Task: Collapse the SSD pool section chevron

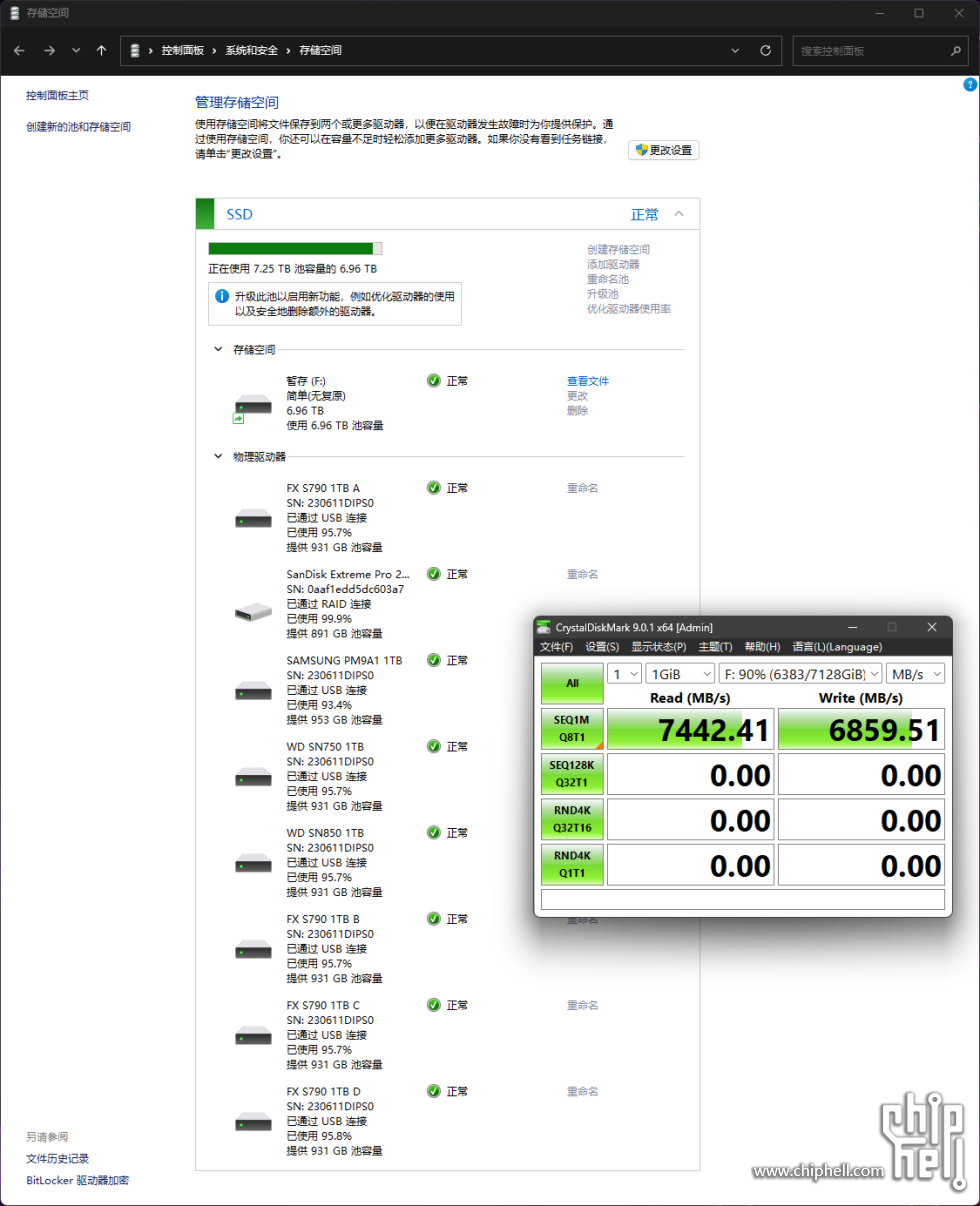Action: [679, 214]
